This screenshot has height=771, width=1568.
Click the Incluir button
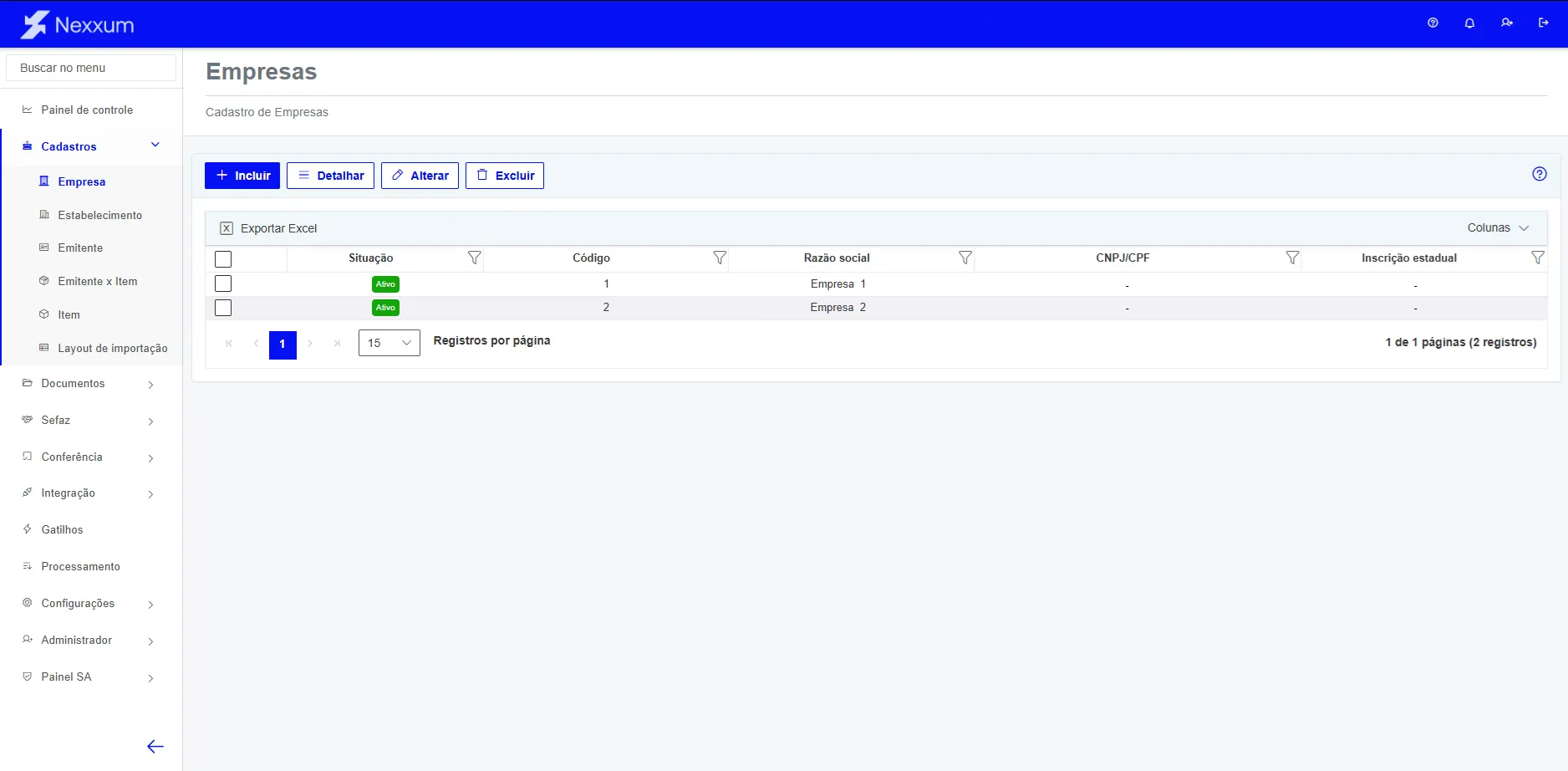coord(242,176)
